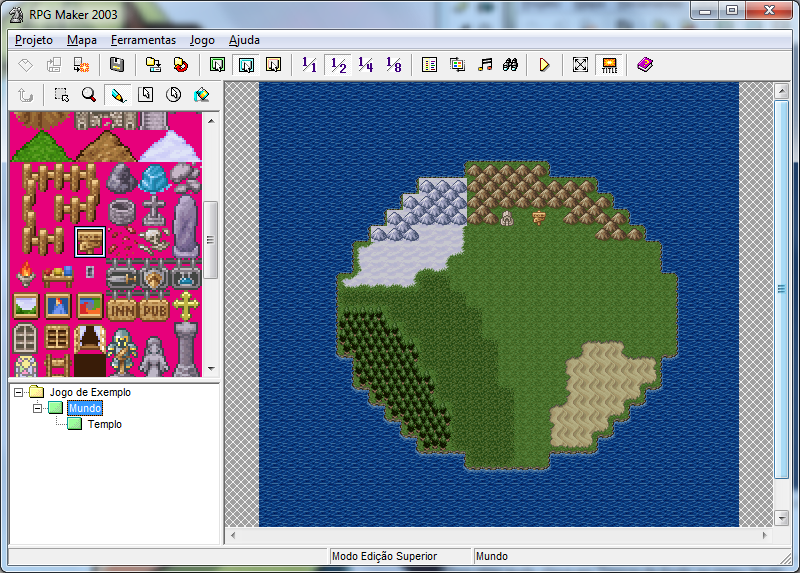Click map view horizontal scroll left arrow

point(234,535)
